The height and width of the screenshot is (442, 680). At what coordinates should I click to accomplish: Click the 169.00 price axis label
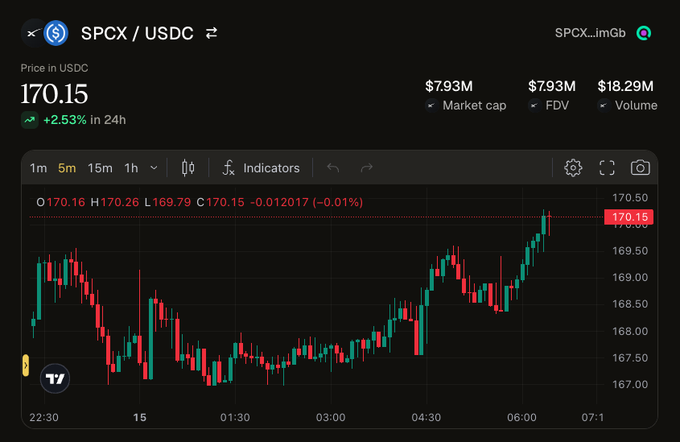[x=630, y=278]
